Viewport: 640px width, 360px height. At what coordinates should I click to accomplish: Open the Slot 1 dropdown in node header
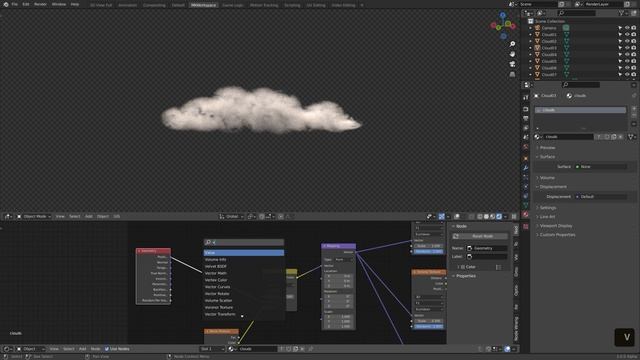tap(212, 349)
